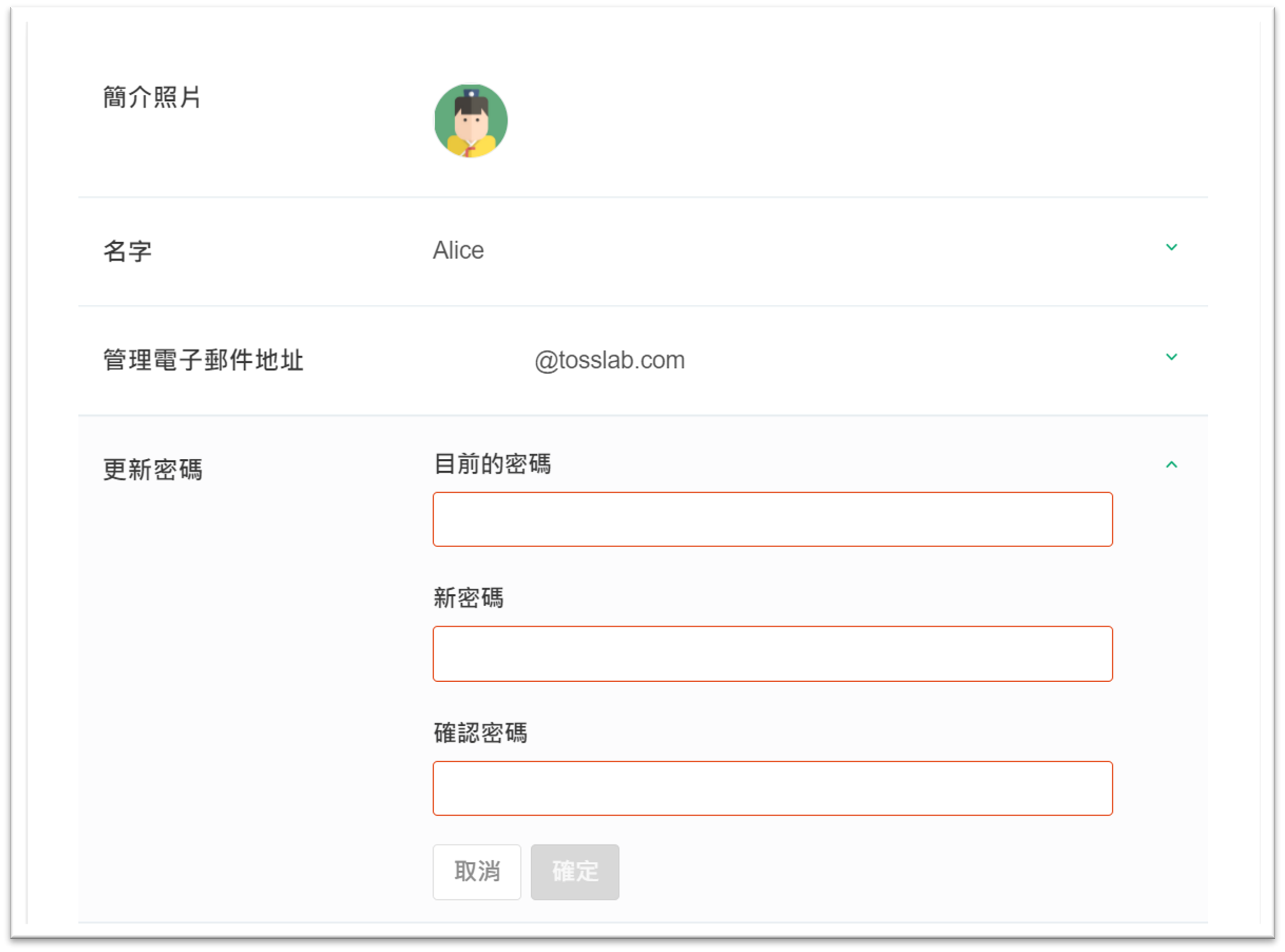Collapse the 更新密碼 section chevron
1285x952 pixels.
pyautogui.click(x=1171, y=464)
